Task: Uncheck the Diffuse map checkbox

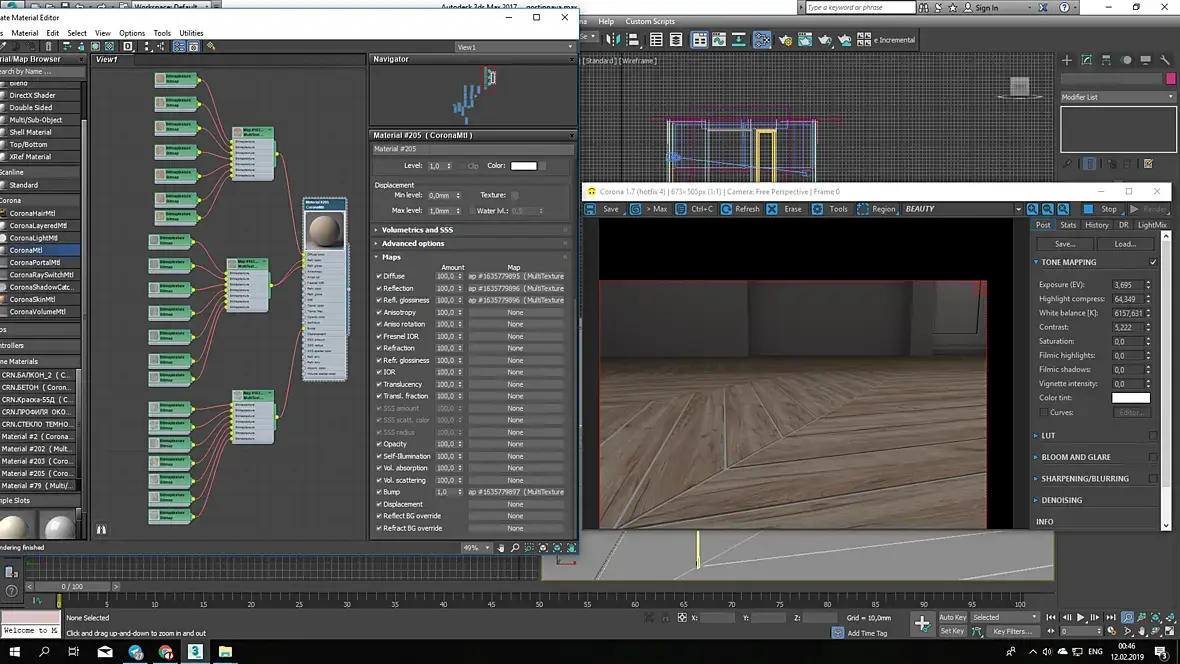Action: pos(379,276)
